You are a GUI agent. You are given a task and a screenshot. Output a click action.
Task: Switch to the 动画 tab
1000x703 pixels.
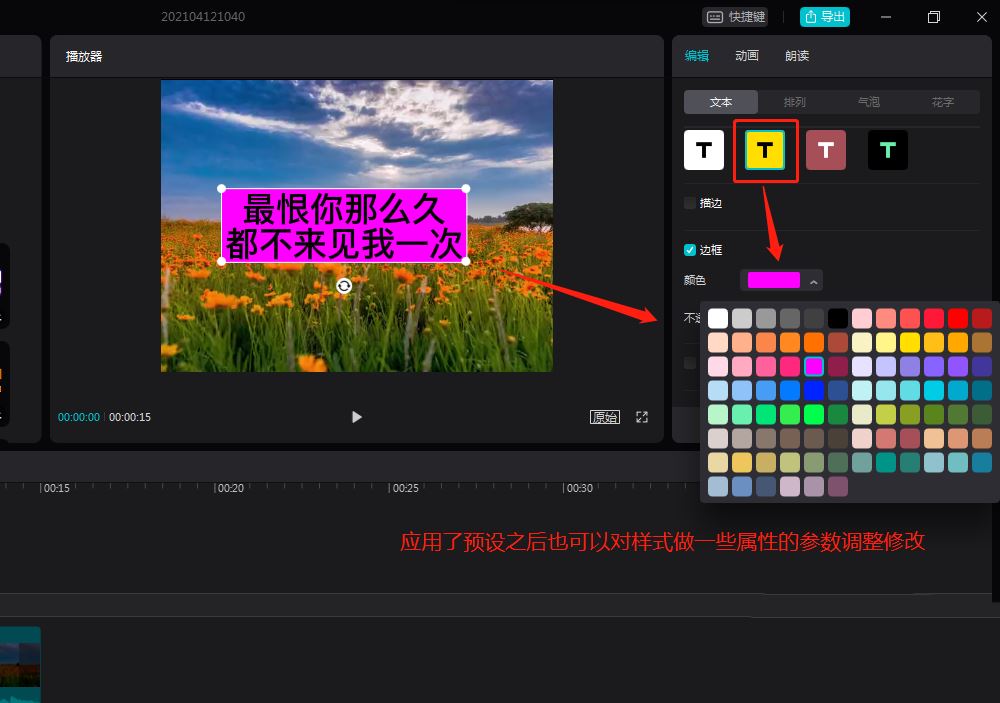(x=747, y=56)
